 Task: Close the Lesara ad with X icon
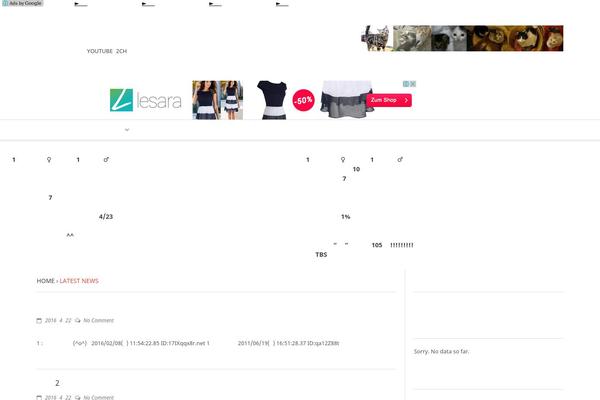coord(413,84)
